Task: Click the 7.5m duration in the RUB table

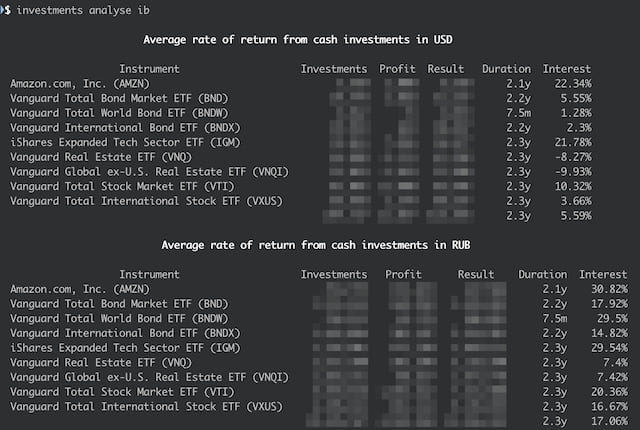Action: tap(555, 319)
